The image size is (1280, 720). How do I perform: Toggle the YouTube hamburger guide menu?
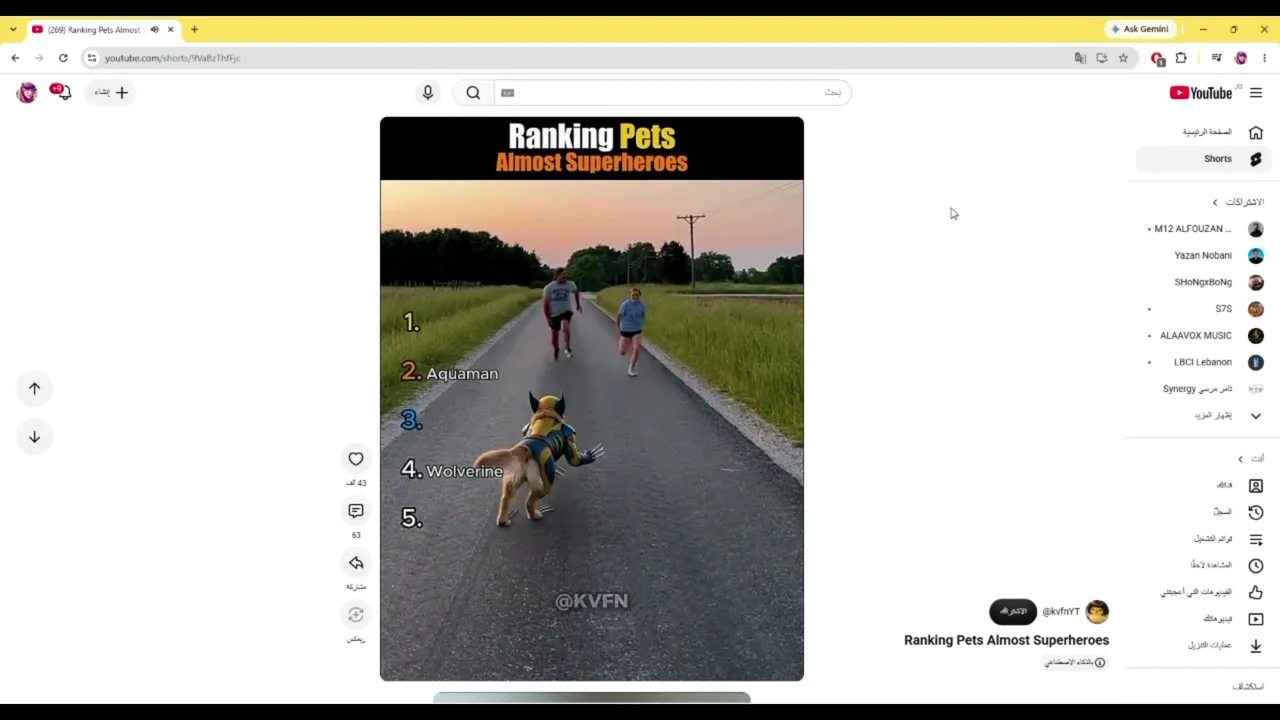1256,93
